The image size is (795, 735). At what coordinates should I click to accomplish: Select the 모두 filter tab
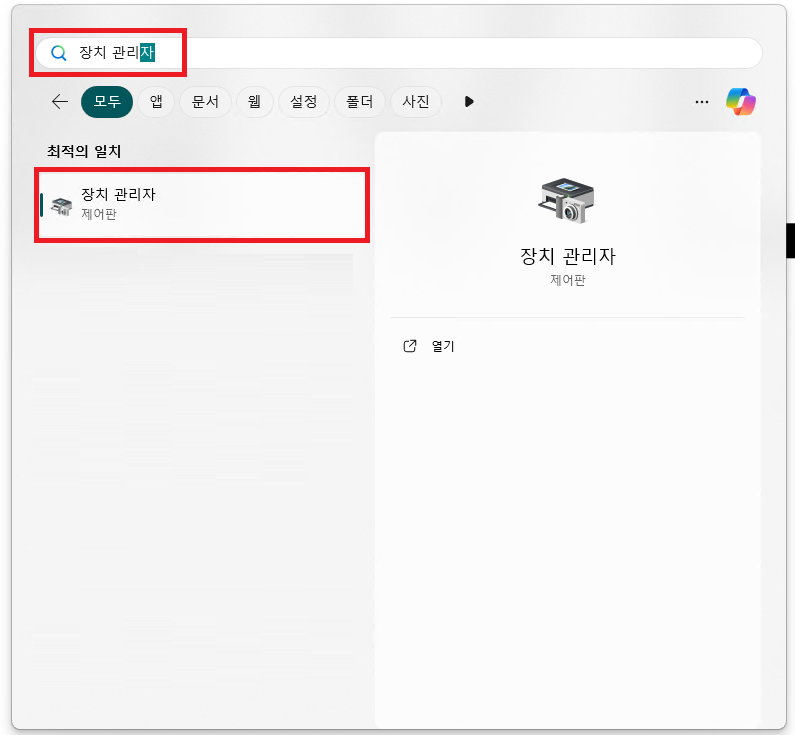click(x=107, y=101)
